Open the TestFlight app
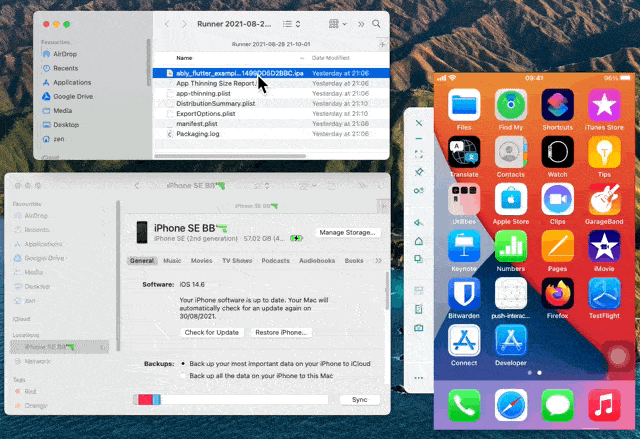 point(604,293)
